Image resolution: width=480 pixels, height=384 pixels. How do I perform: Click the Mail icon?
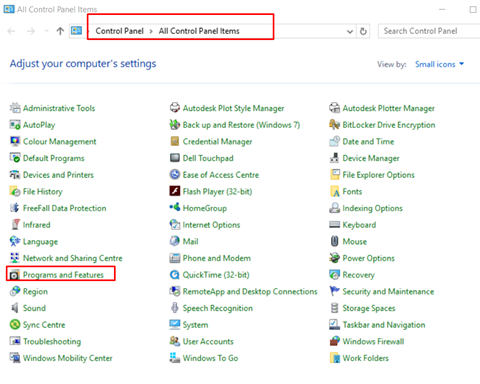click(x=175, y=241)
